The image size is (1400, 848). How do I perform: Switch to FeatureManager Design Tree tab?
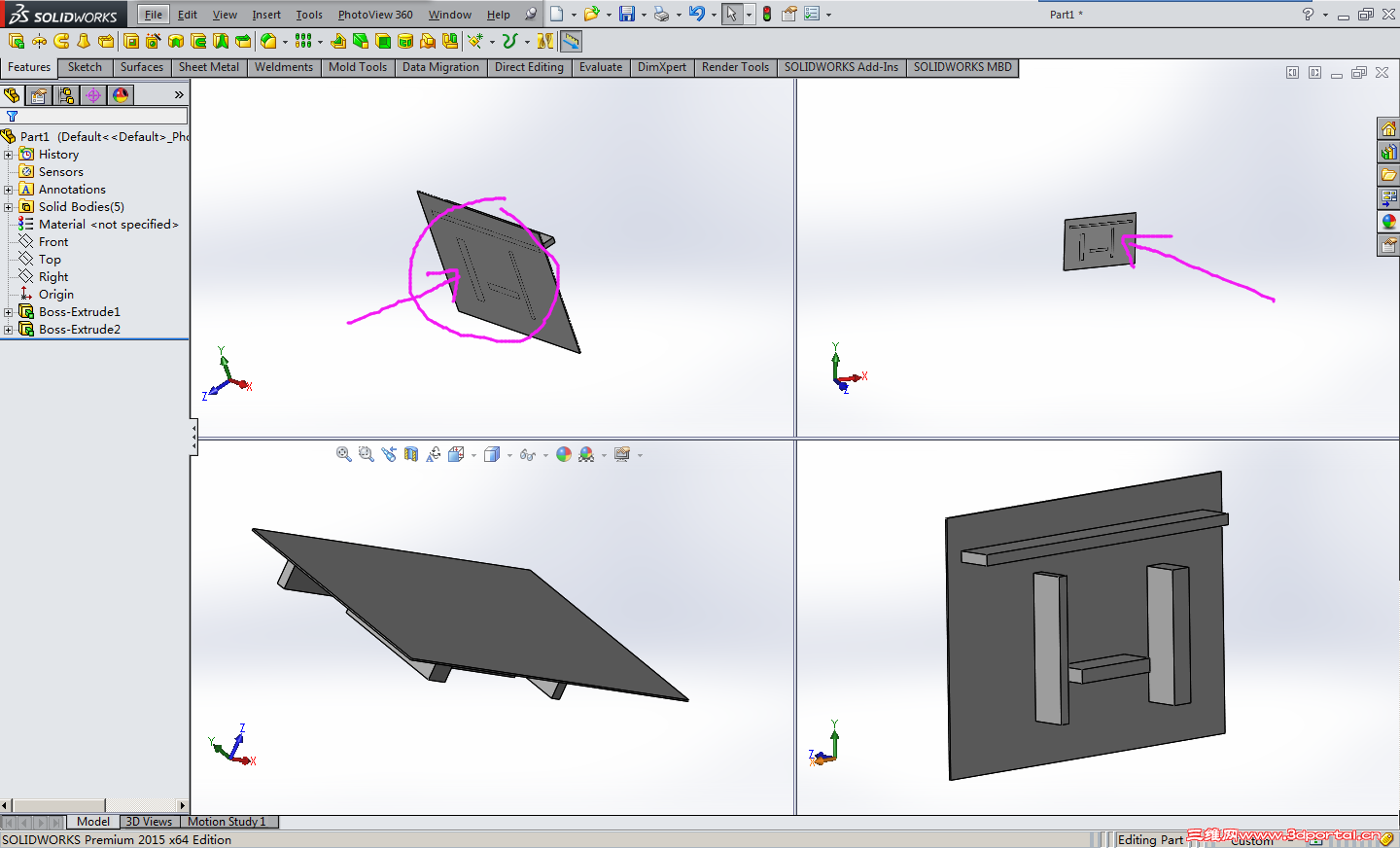click(x=12, y=94)
